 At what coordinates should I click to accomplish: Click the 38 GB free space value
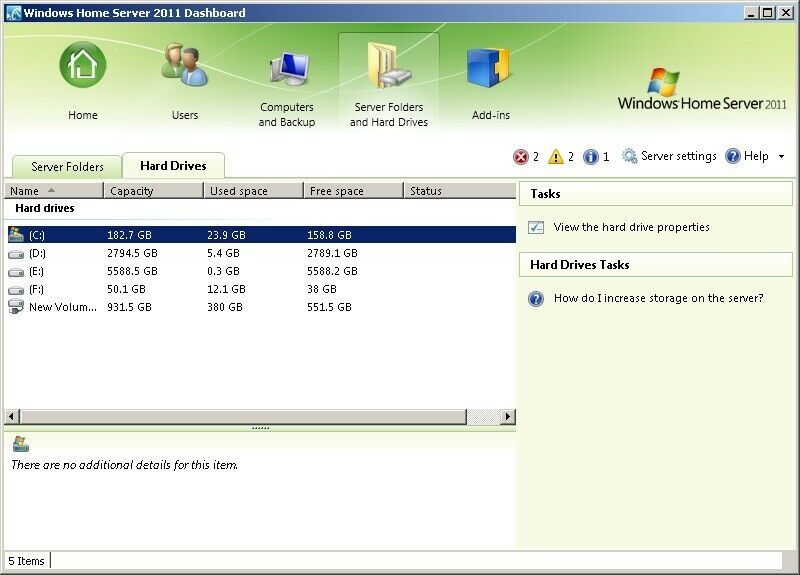322,289
